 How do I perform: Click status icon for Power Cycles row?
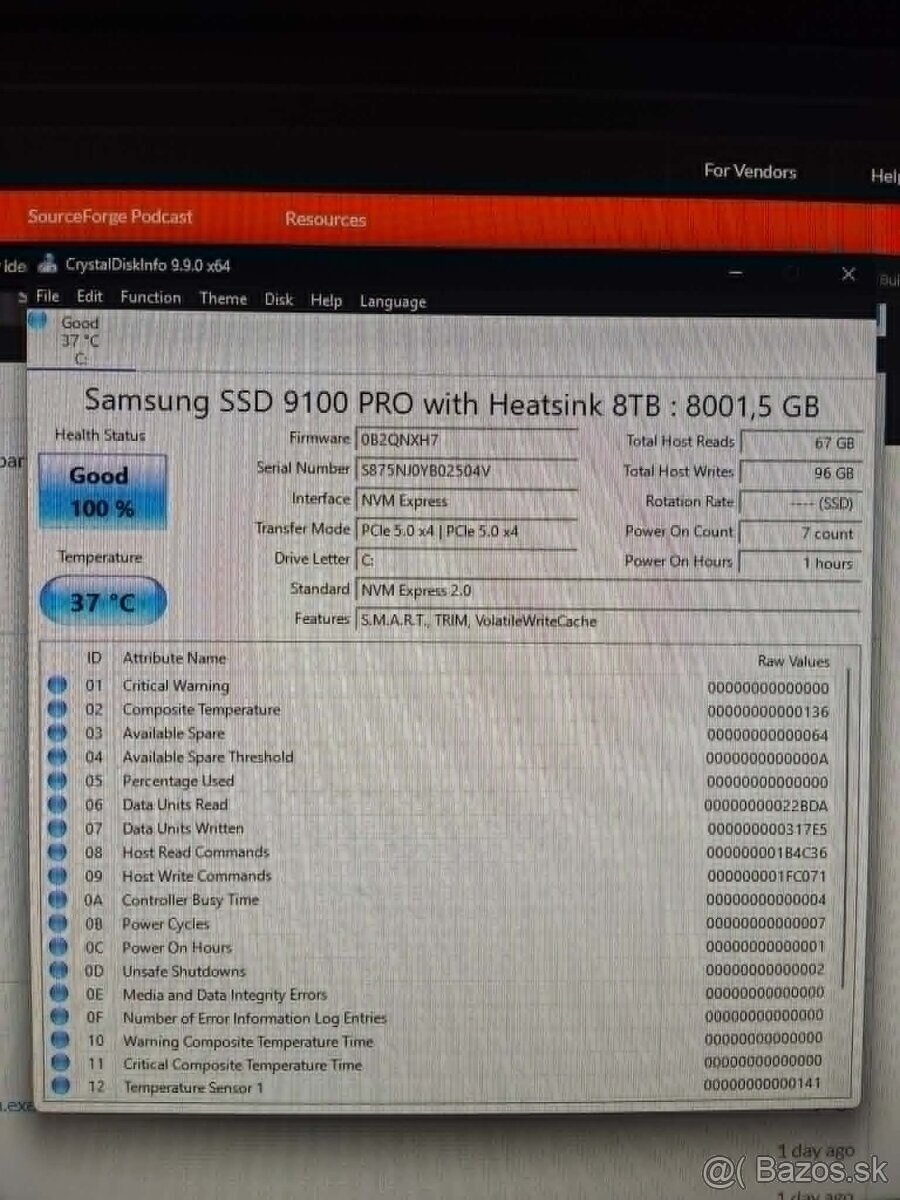click(57, 924)
